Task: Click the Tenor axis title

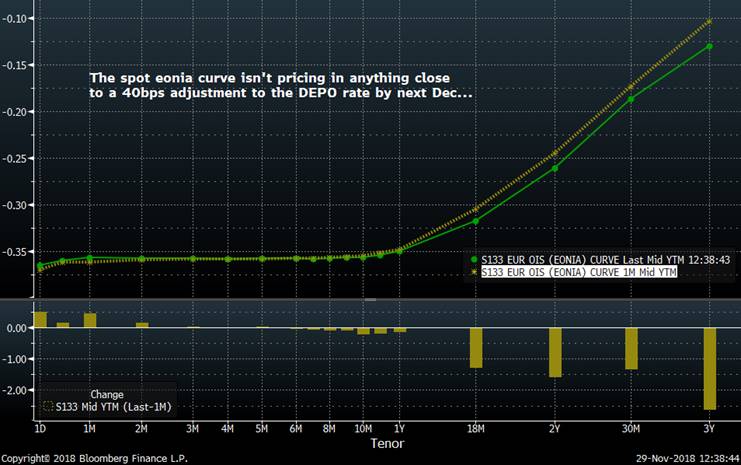Action: 387,443
